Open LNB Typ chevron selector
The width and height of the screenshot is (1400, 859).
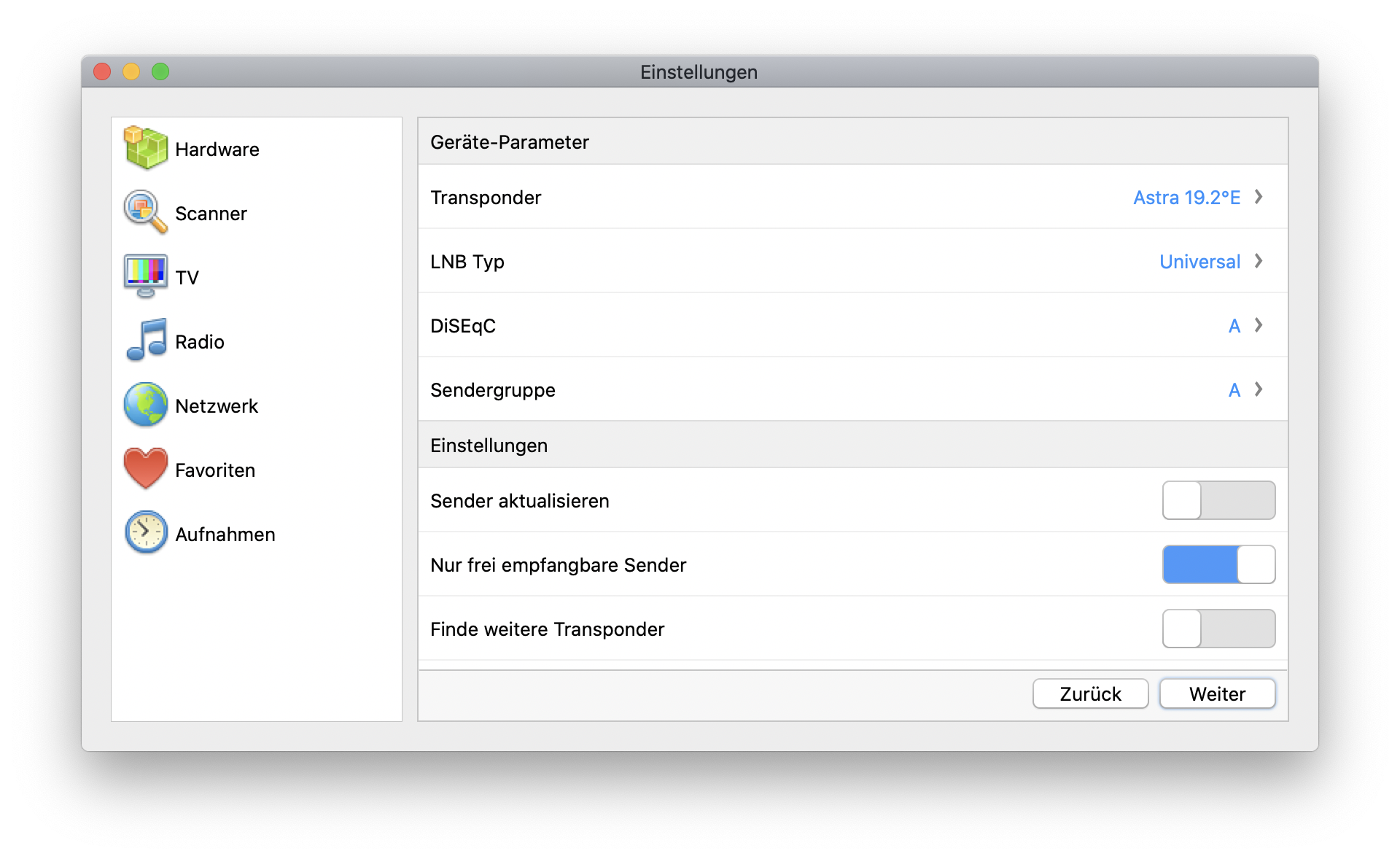tap(1259, 261)
